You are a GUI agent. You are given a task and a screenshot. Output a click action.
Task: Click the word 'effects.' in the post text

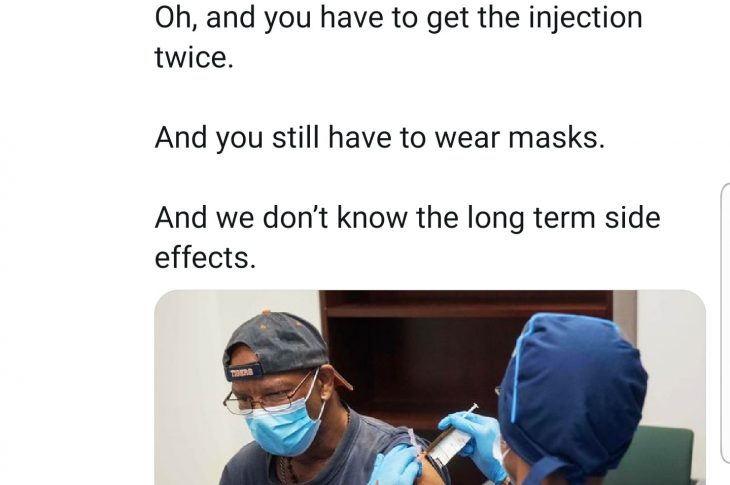205,257
